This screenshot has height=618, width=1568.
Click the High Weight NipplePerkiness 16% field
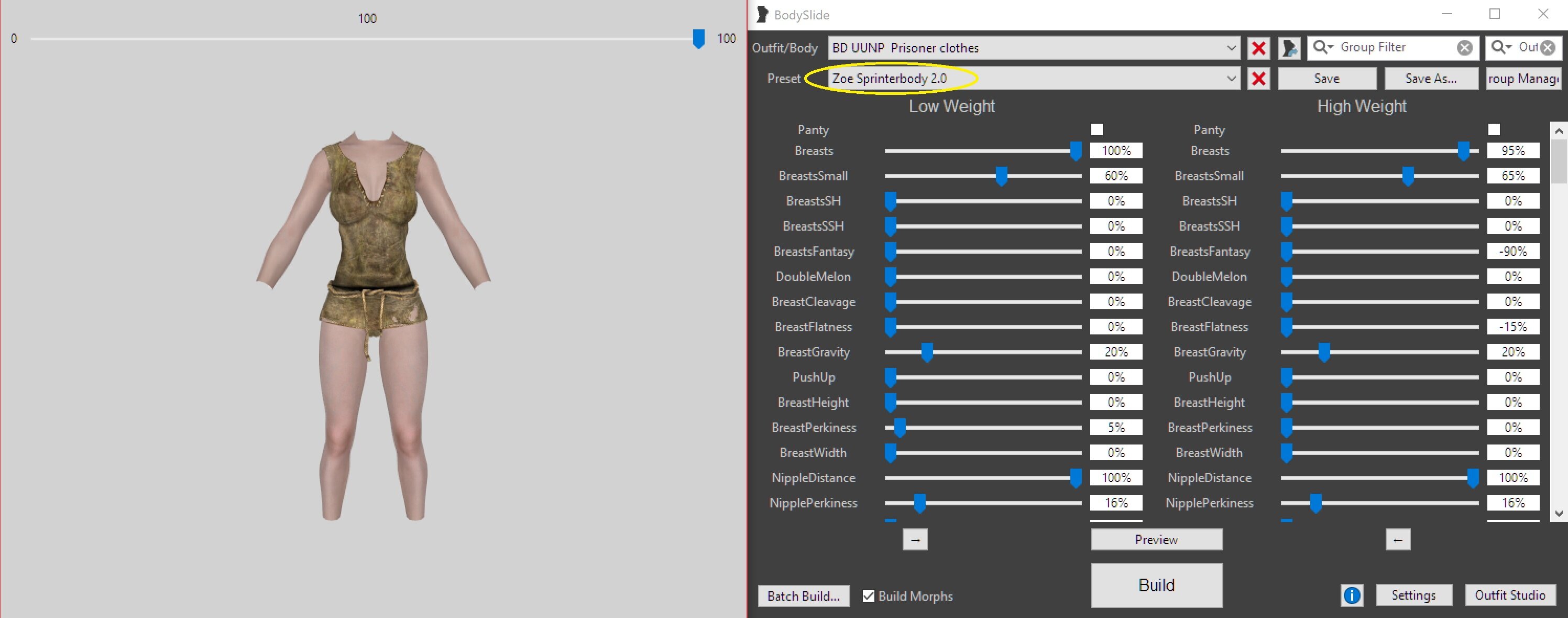[x=1513, y=503]
